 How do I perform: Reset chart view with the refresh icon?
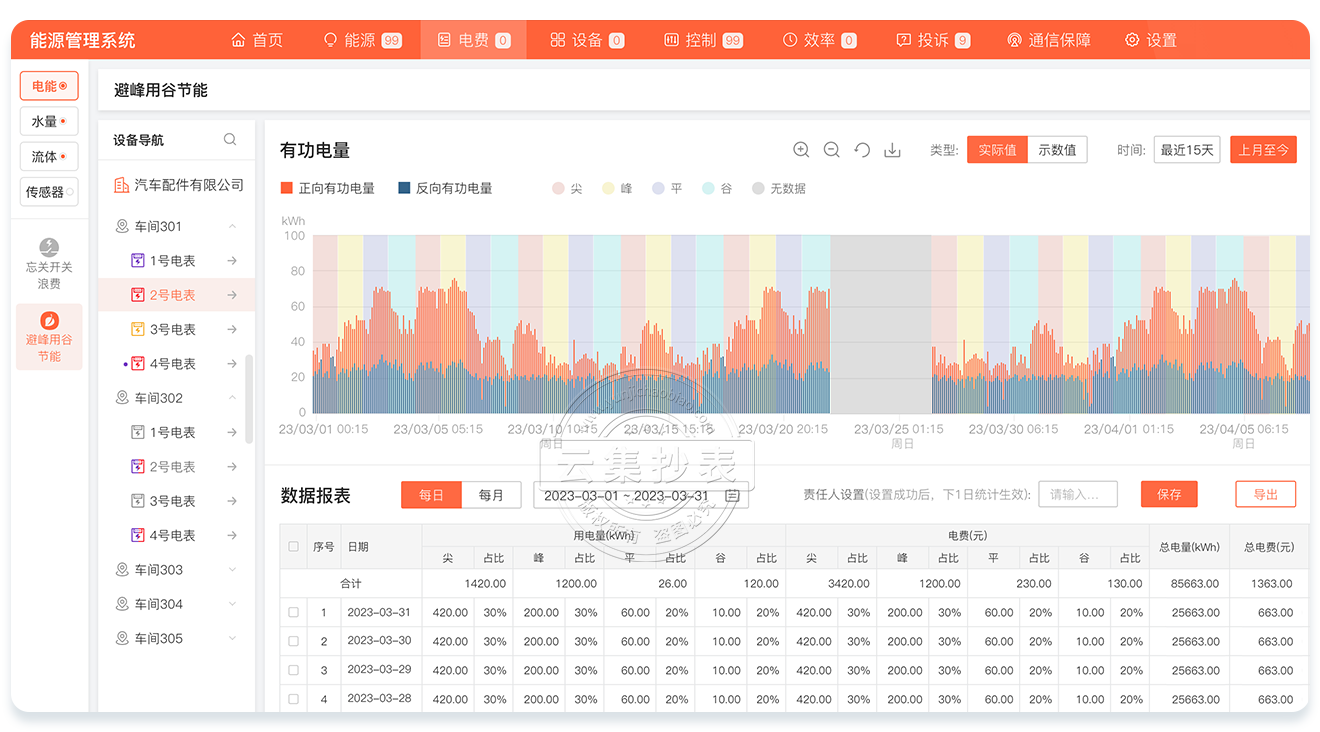click(862, 150)
